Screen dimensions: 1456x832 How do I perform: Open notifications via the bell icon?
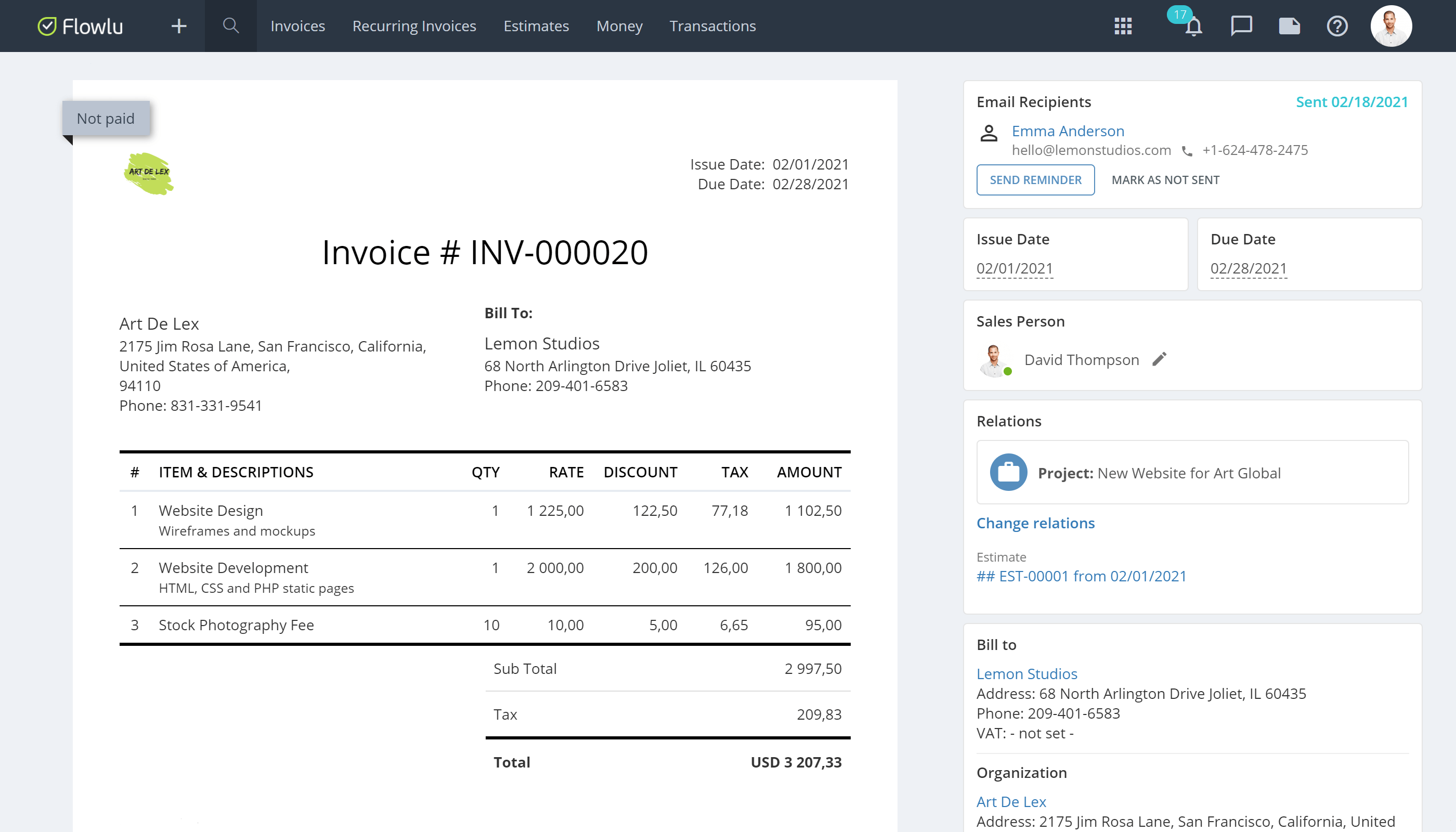tap(1194, 27)
